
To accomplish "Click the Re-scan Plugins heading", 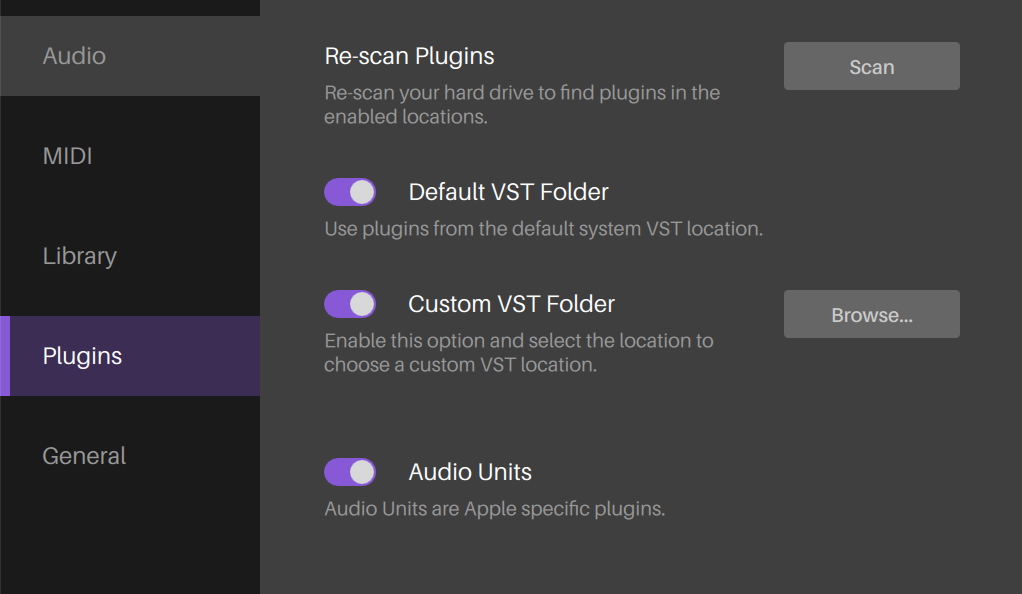I will tap(409, 56).
